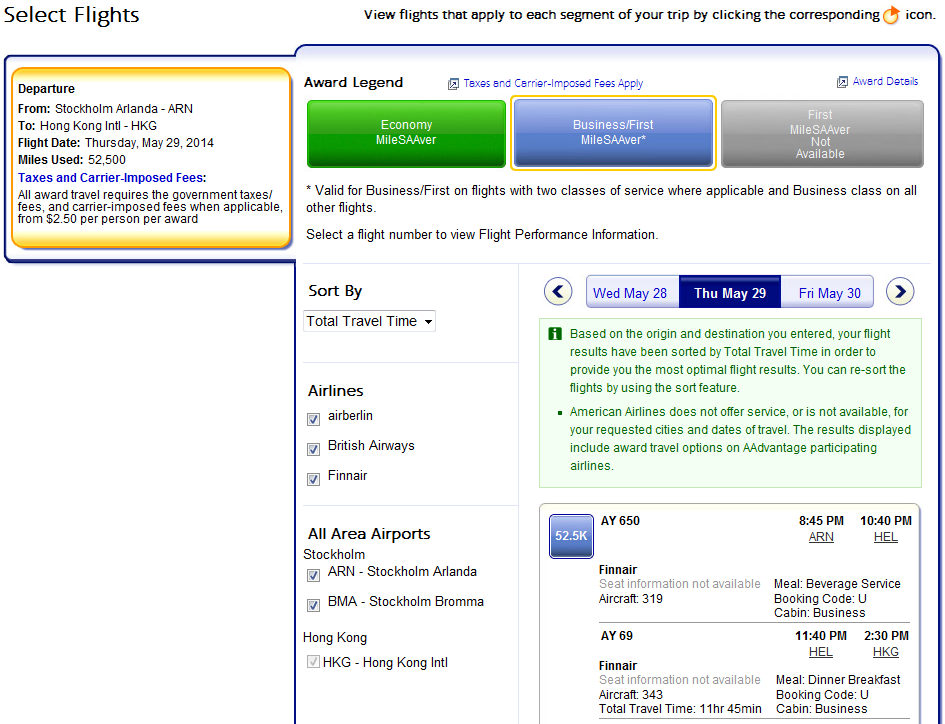Click Meal: Beverage Service text
The height and width of the screenshot is (724, 945).
[837, 584]
